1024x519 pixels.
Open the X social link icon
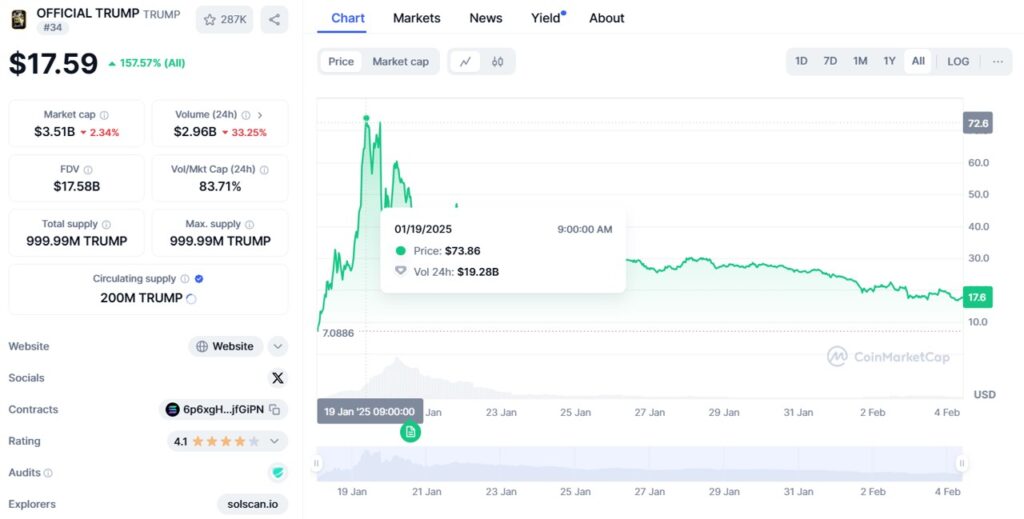(278, 378)
